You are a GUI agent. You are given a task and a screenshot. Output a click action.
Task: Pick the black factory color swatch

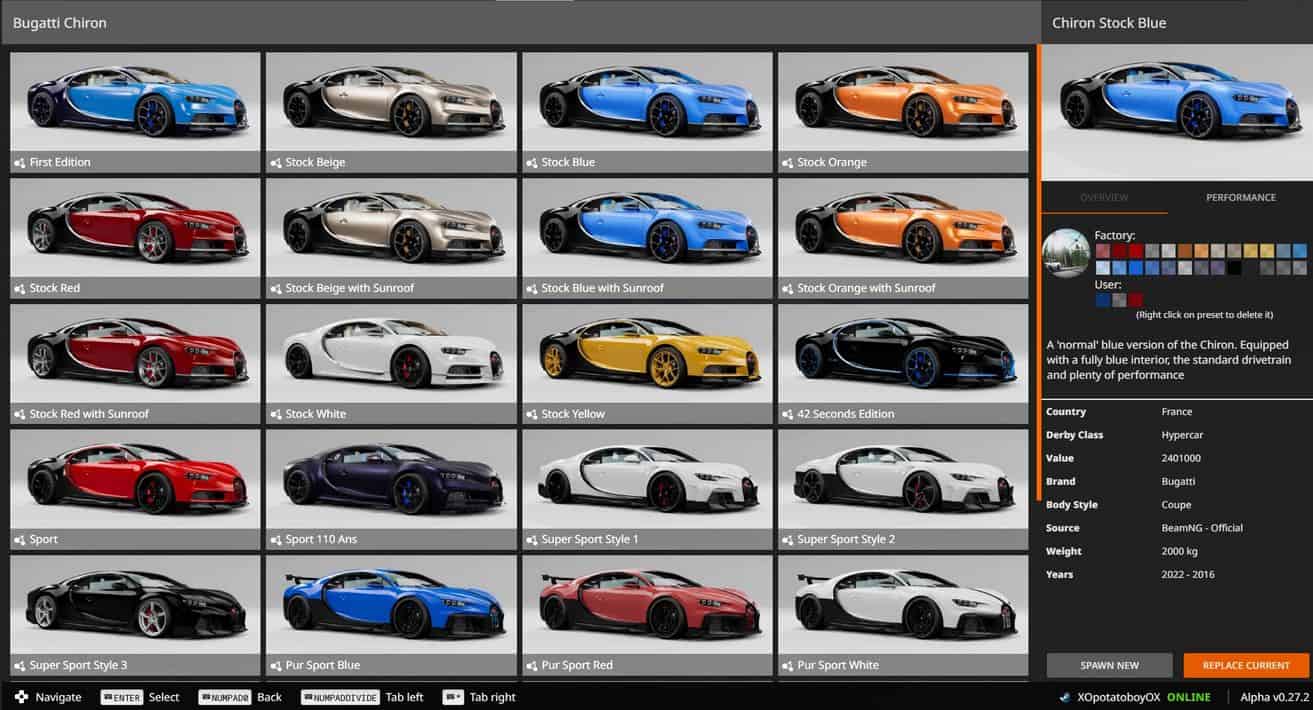point(1235,268)
